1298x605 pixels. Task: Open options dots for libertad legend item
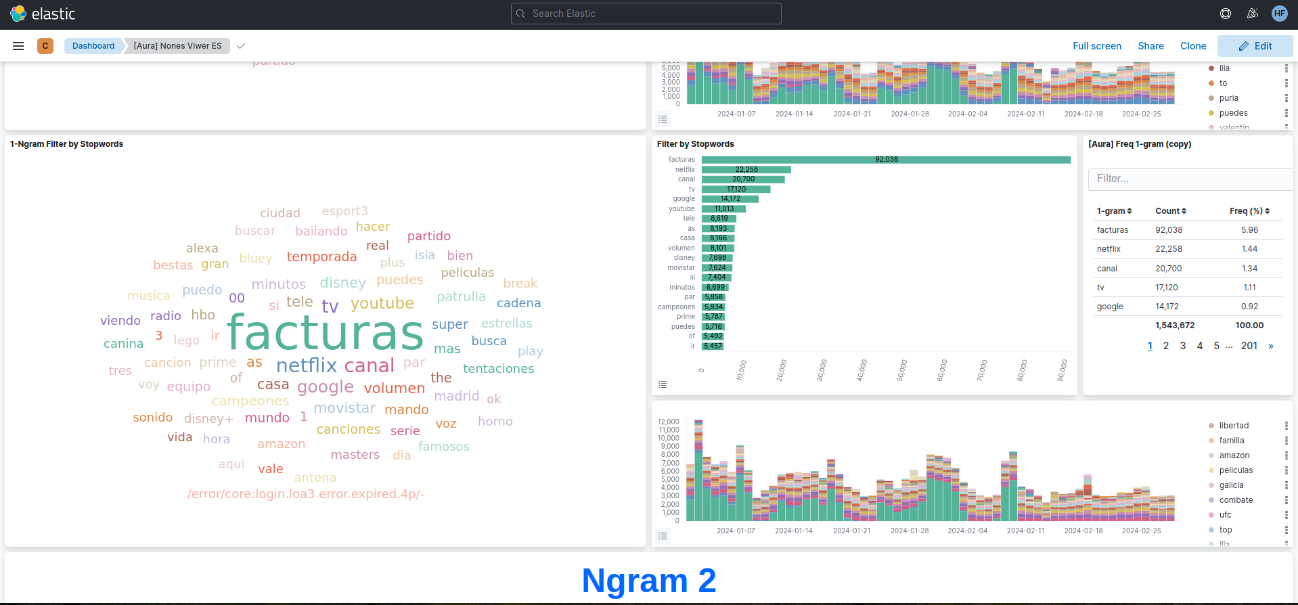click(1286, 425)
